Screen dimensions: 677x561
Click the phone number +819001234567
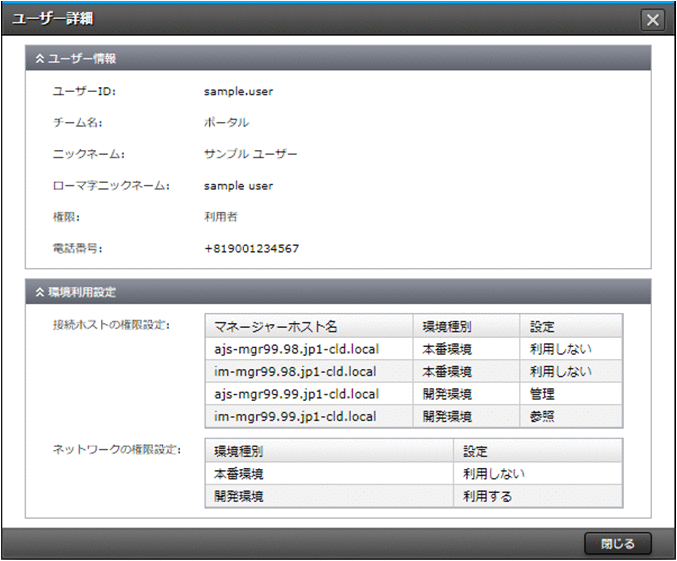[251, 248]
